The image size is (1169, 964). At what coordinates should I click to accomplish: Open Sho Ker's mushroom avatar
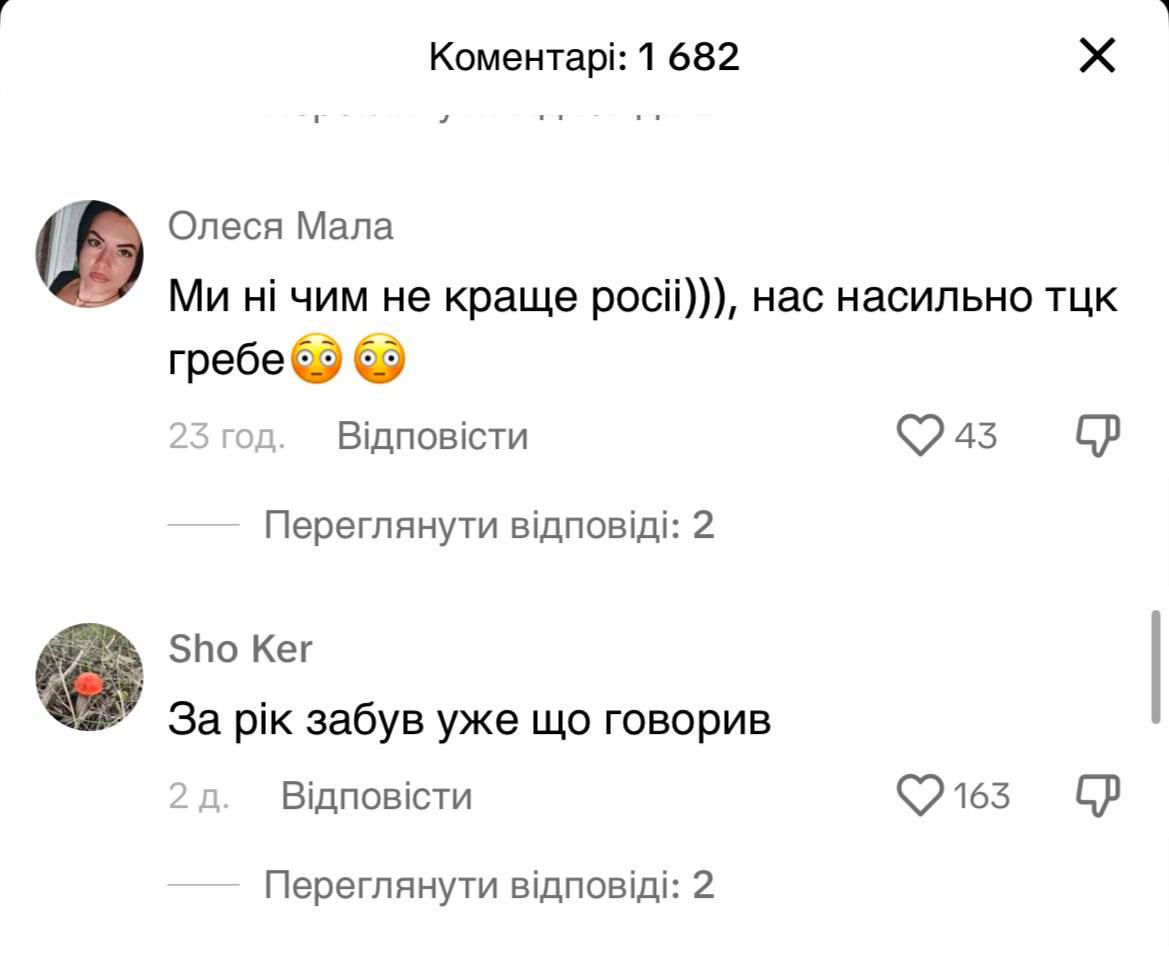pos(90,677)
